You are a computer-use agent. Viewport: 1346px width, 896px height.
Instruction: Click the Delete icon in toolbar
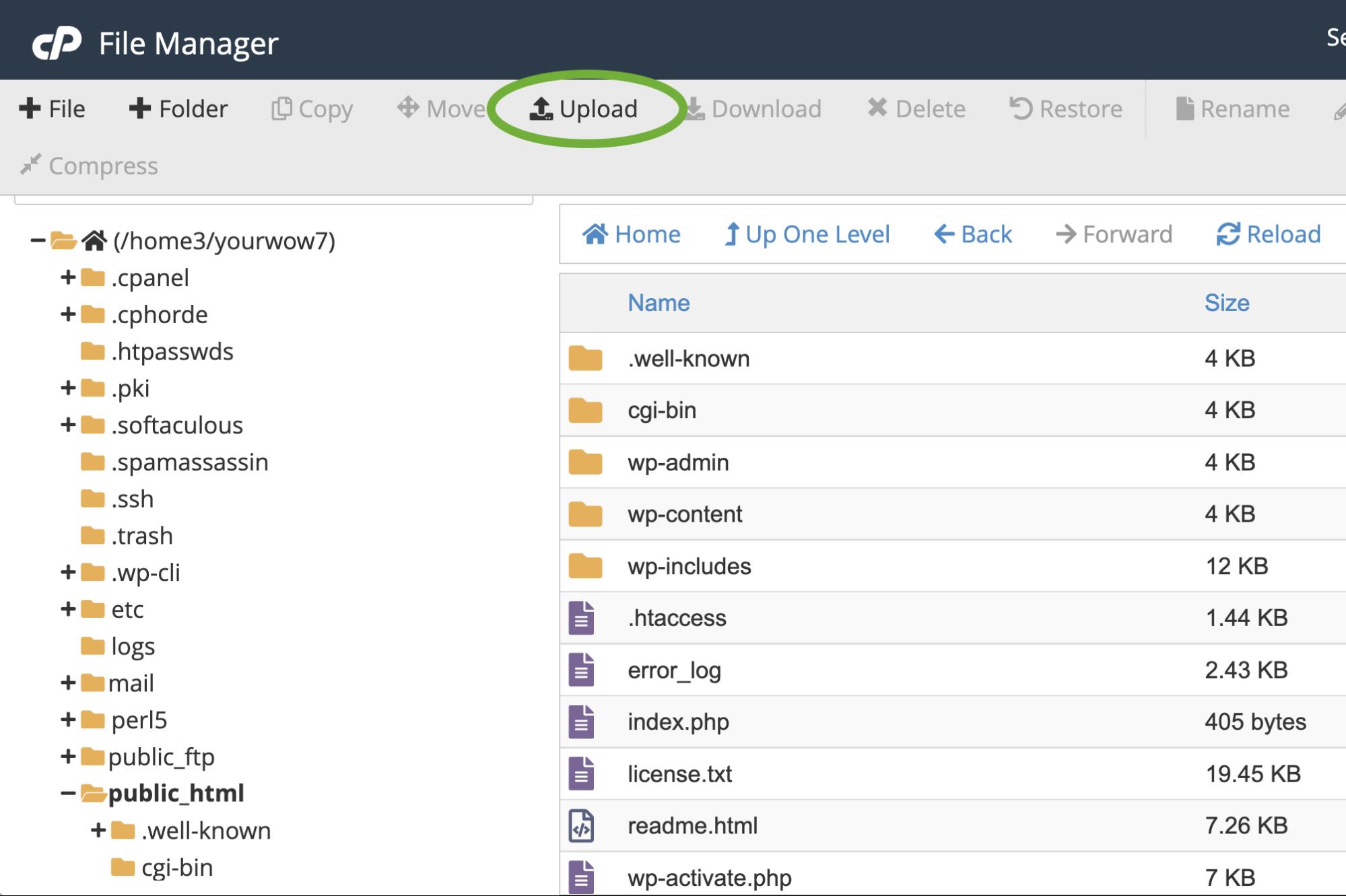[916, 108]
